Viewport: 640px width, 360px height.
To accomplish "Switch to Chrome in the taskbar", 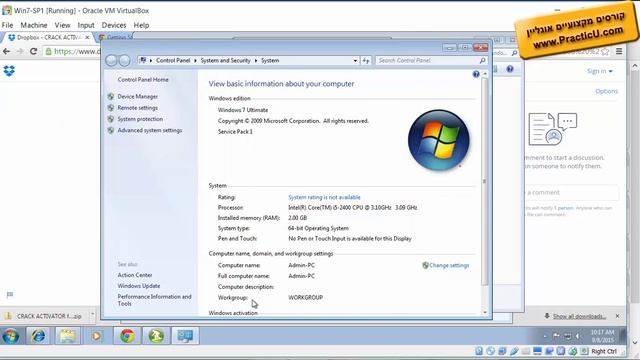I will click(x=127, y=336).
